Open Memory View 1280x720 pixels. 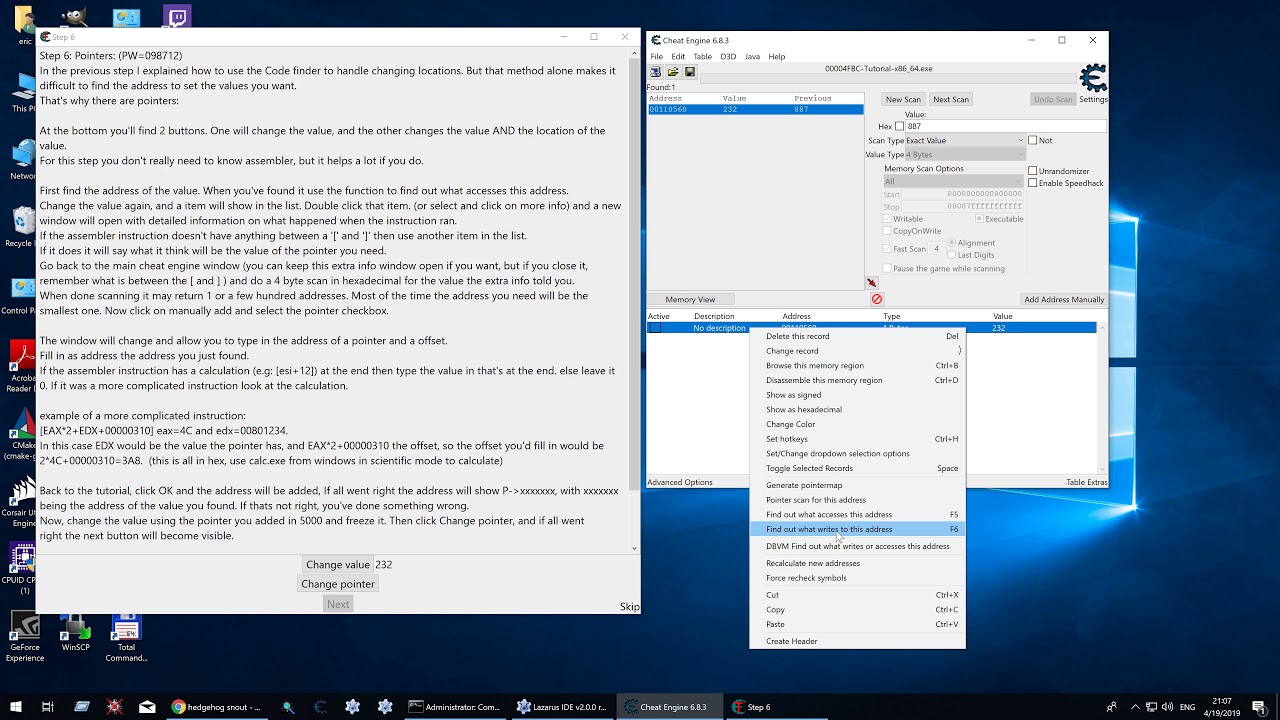690,299
